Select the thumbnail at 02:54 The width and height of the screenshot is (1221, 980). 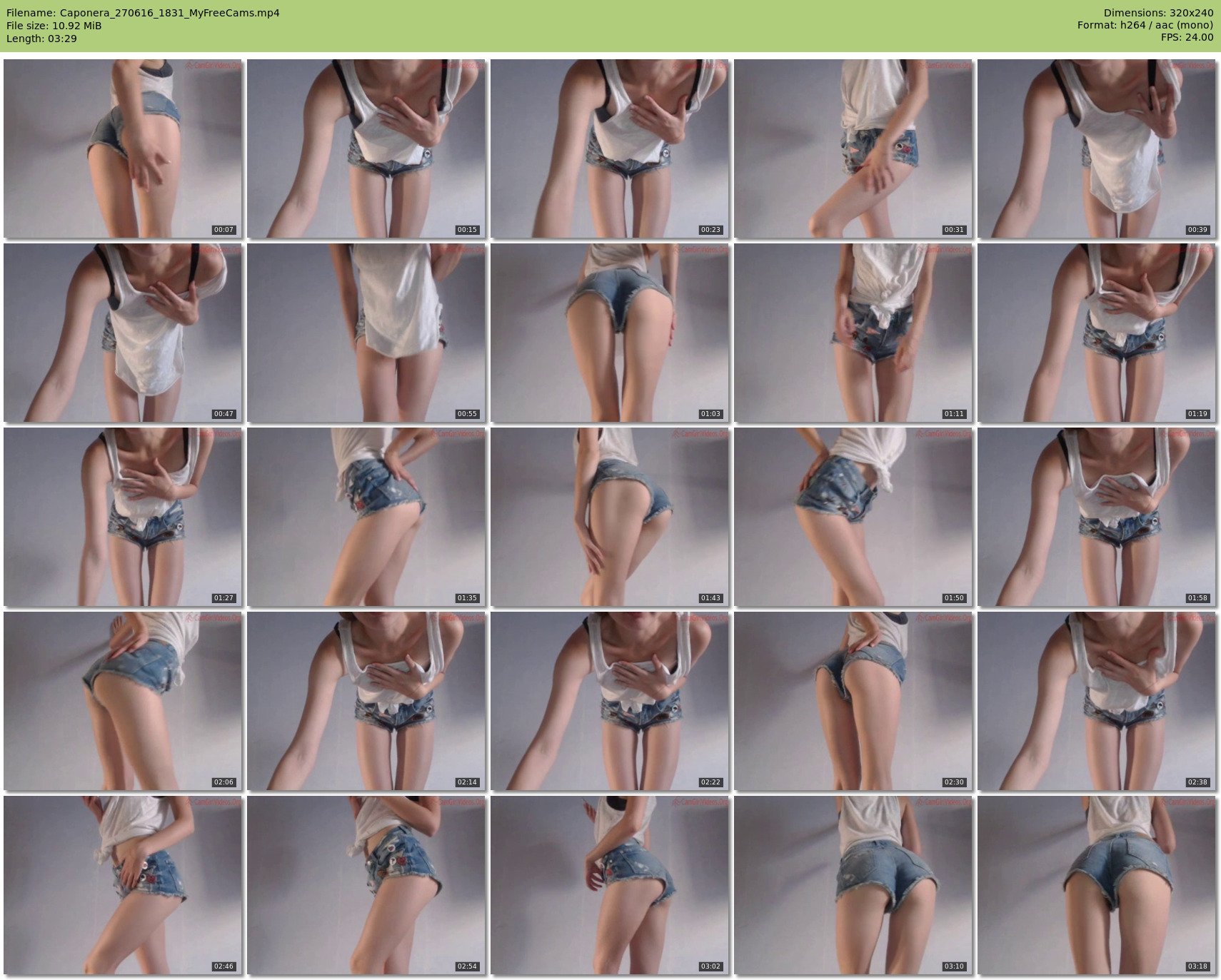coord(366,884)
